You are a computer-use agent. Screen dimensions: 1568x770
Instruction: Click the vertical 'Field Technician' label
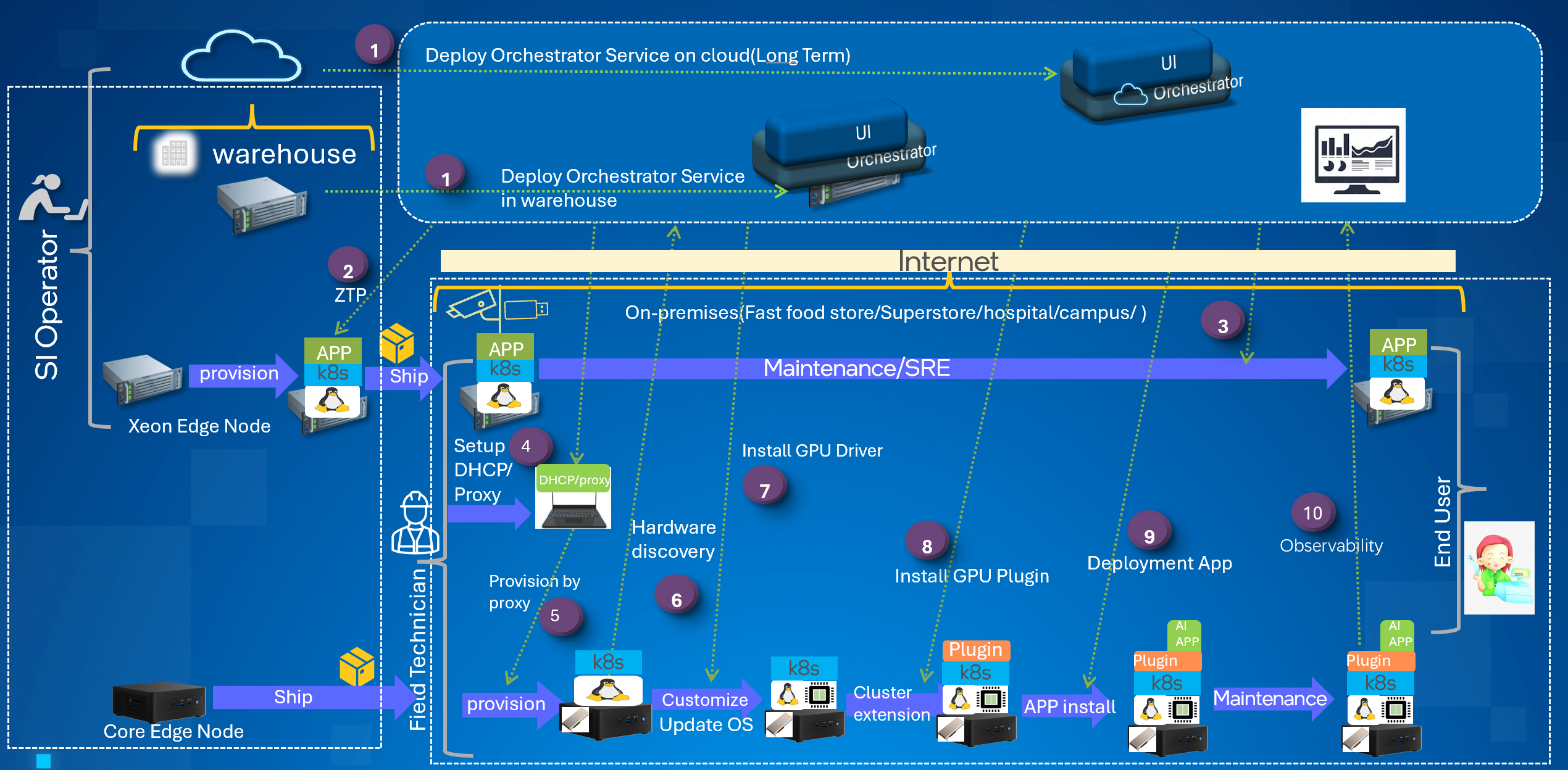pyautogui.click(x=418, y=650)
